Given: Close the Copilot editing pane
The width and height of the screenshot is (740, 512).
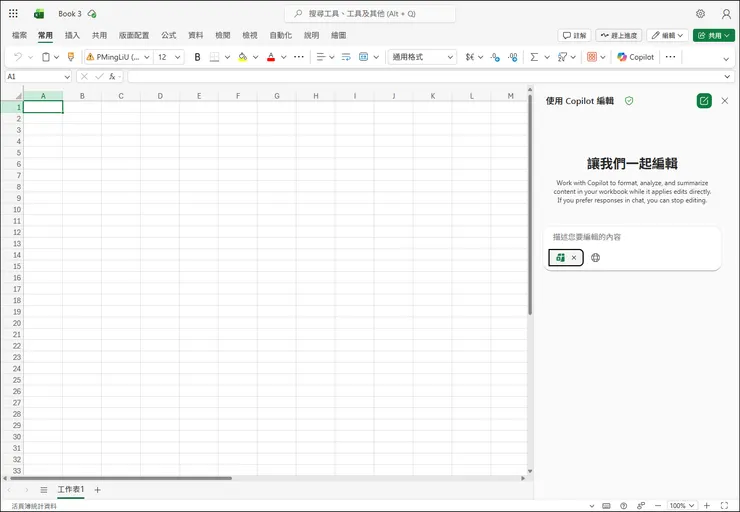Looking at the screenshot, I should (725, 101).
